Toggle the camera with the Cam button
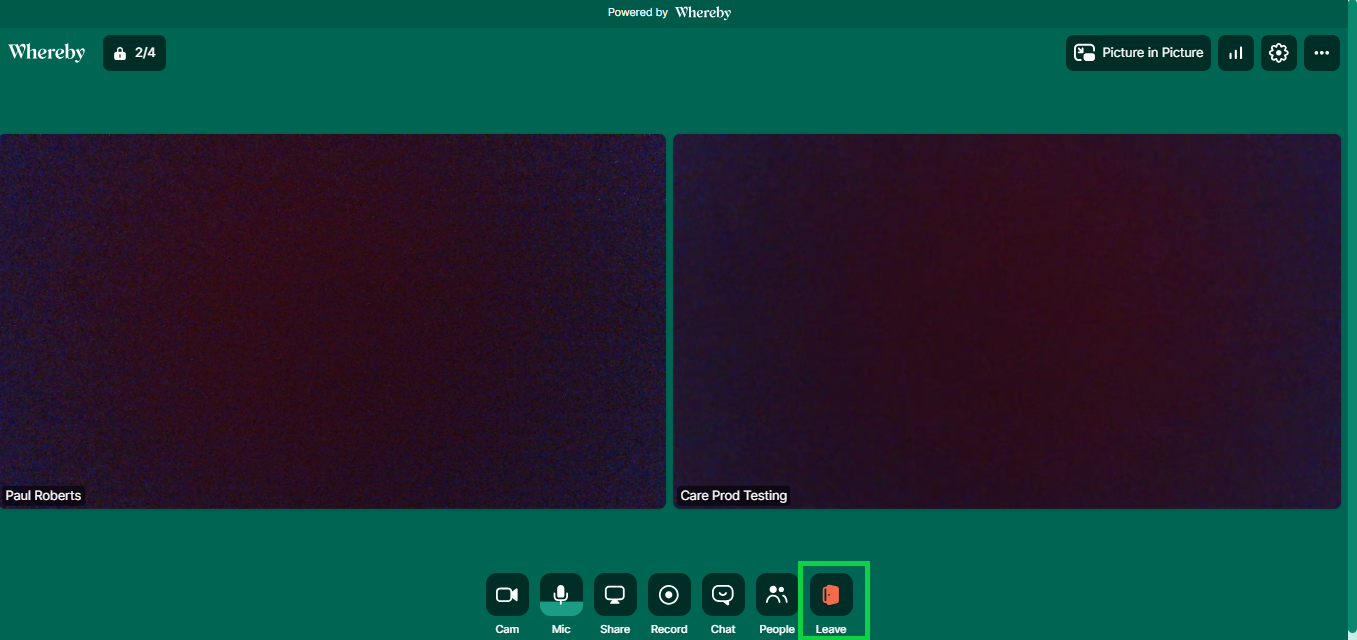The image size is (1357, 640). [507, 595]
